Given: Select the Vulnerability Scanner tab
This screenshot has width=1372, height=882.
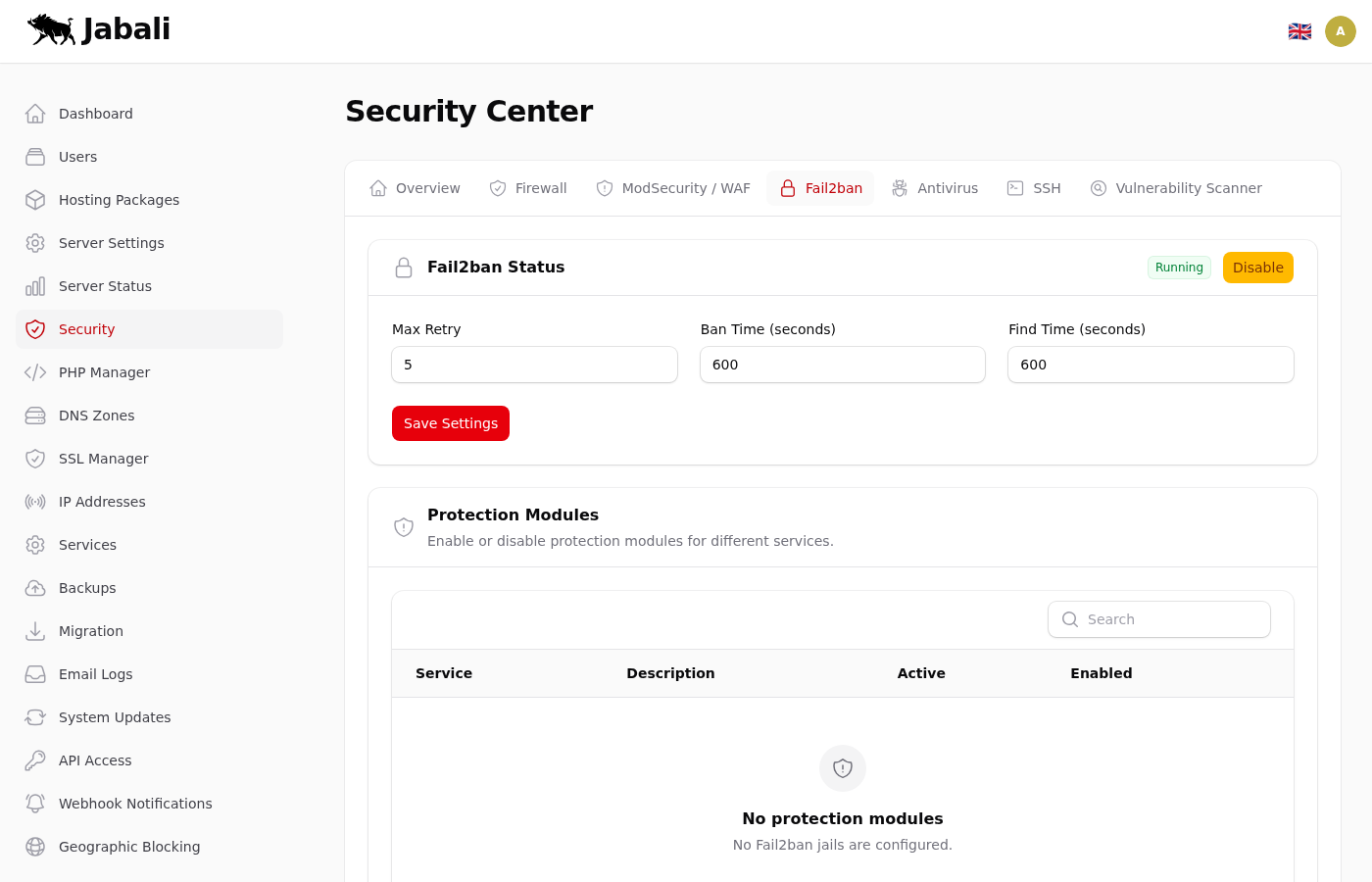Looking at the screenshot, I should coord(1176,188).
